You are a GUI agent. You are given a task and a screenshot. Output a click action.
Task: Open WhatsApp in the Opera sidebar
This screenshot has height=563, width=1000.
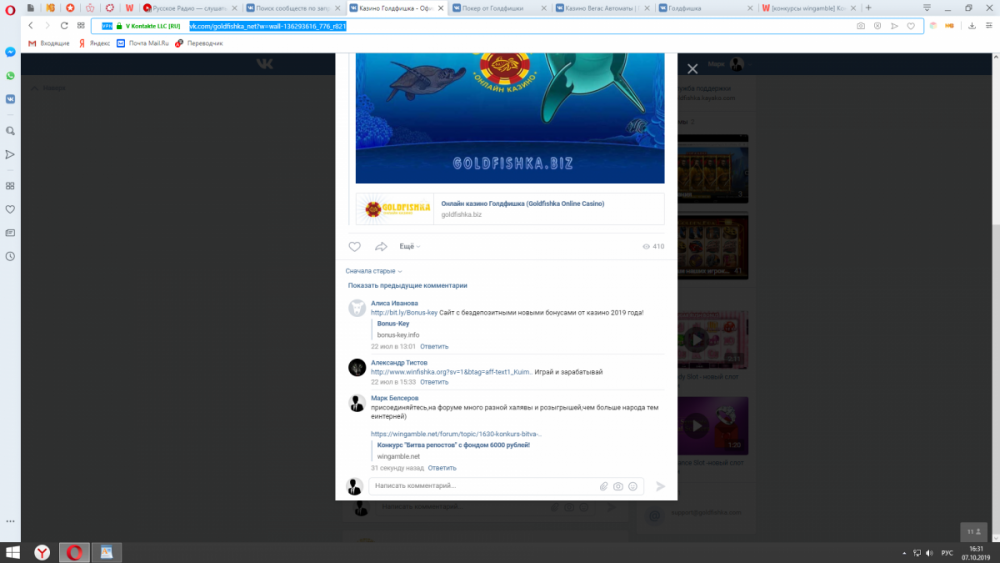[x=10, y=76]
